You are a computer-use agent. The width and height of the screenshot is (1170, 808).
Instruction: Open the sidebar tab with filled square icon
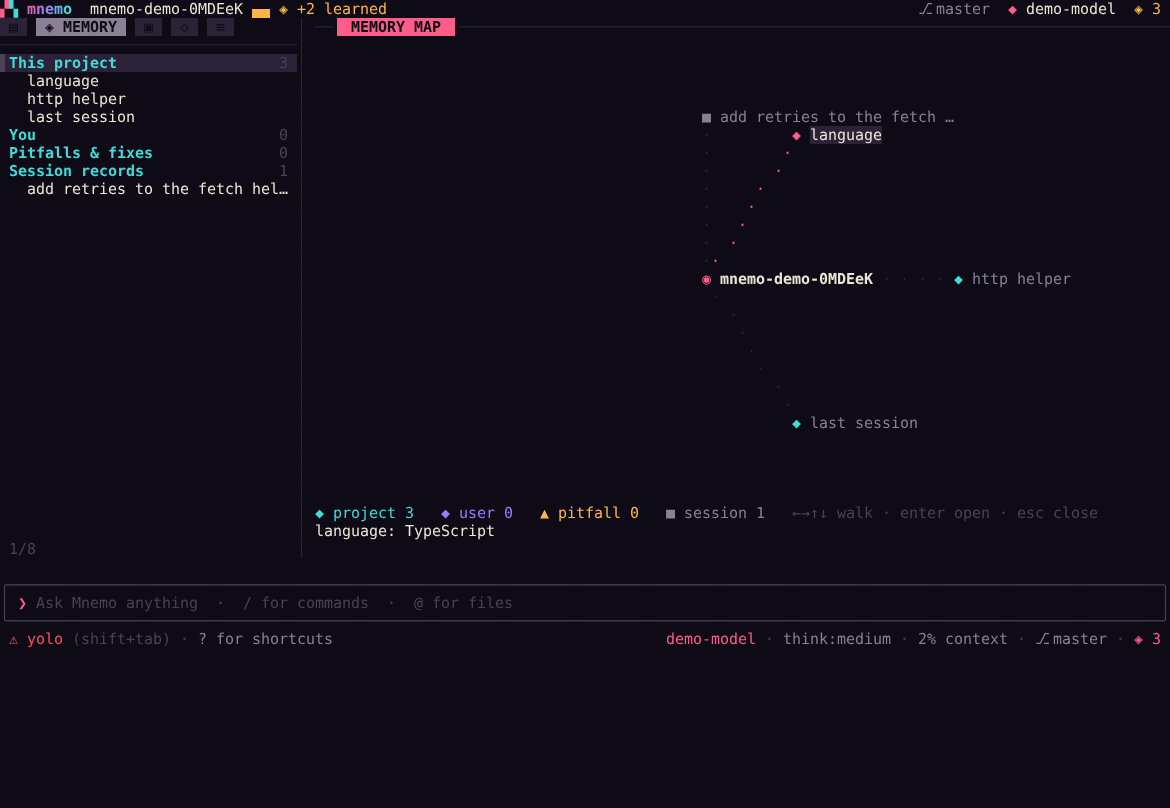tap(148, 28)
